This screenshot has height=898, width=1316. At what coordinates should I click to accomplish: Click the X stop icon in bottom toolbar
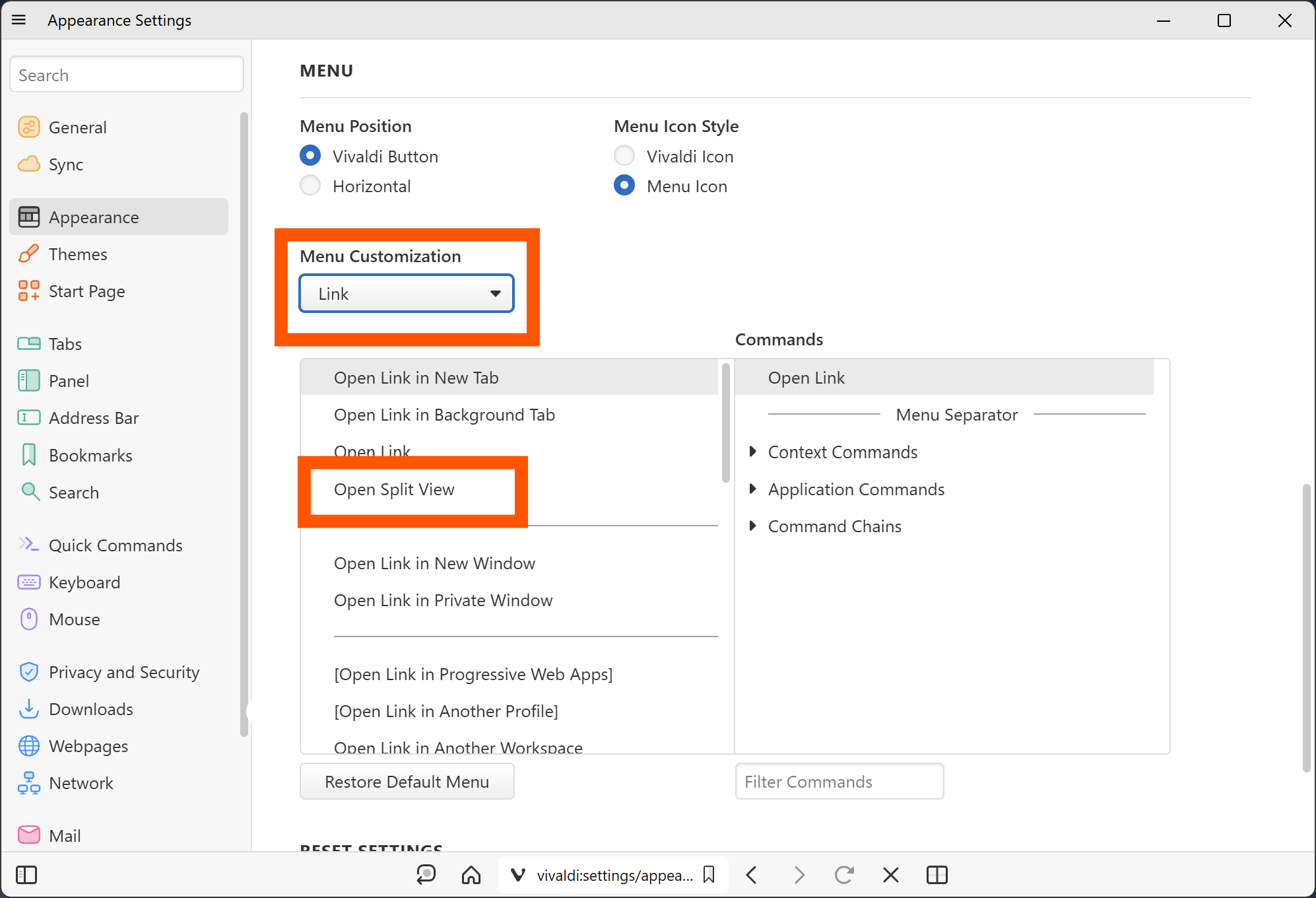(890, 875)
